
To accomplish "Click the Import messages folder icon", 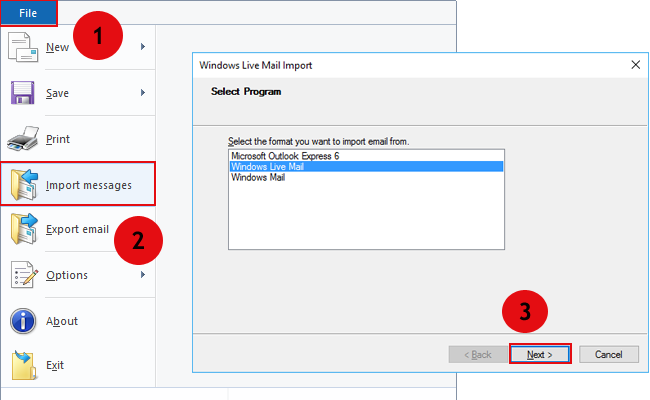I will [x=24, y=184].
